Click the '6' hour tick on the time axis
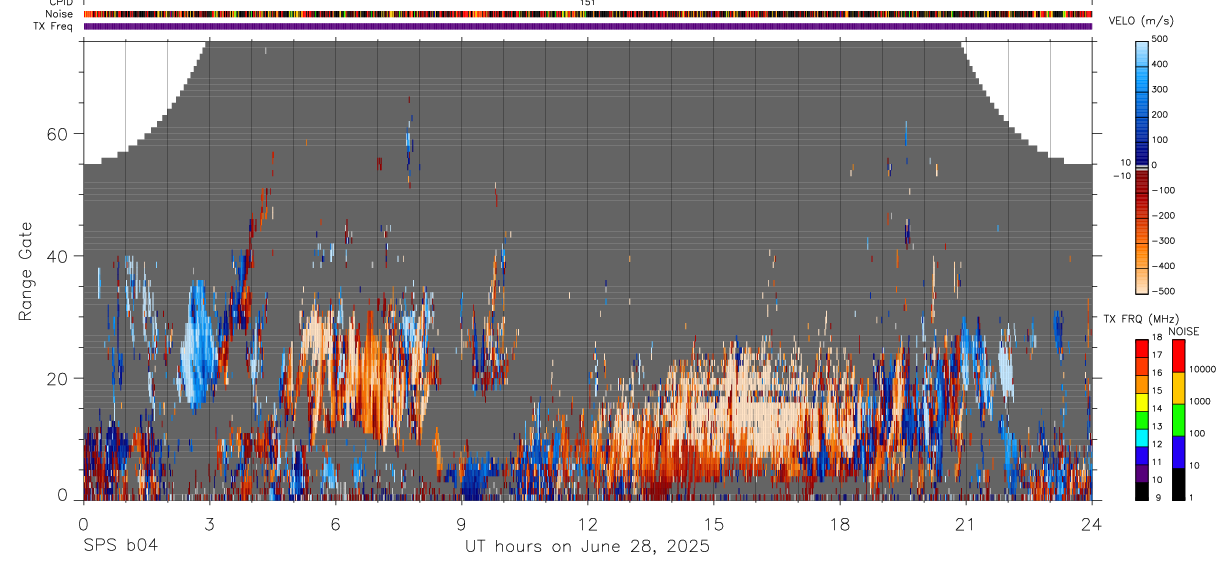This screenshot has width=1228, height=567. point(335,523)
